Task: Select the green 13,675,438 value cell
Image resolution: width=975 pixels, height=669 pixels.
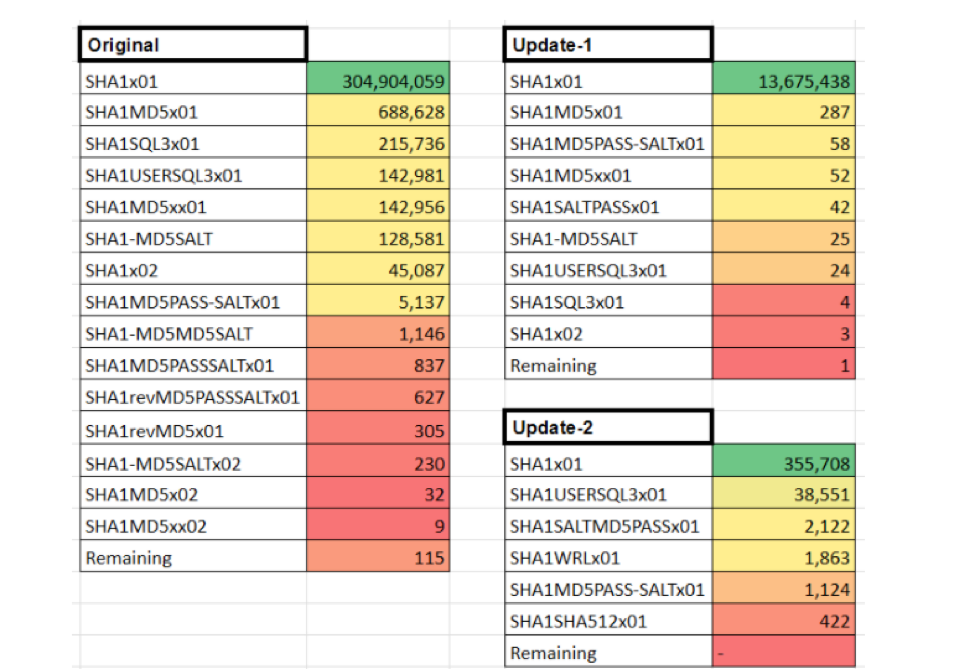Action: pos(784,81)
